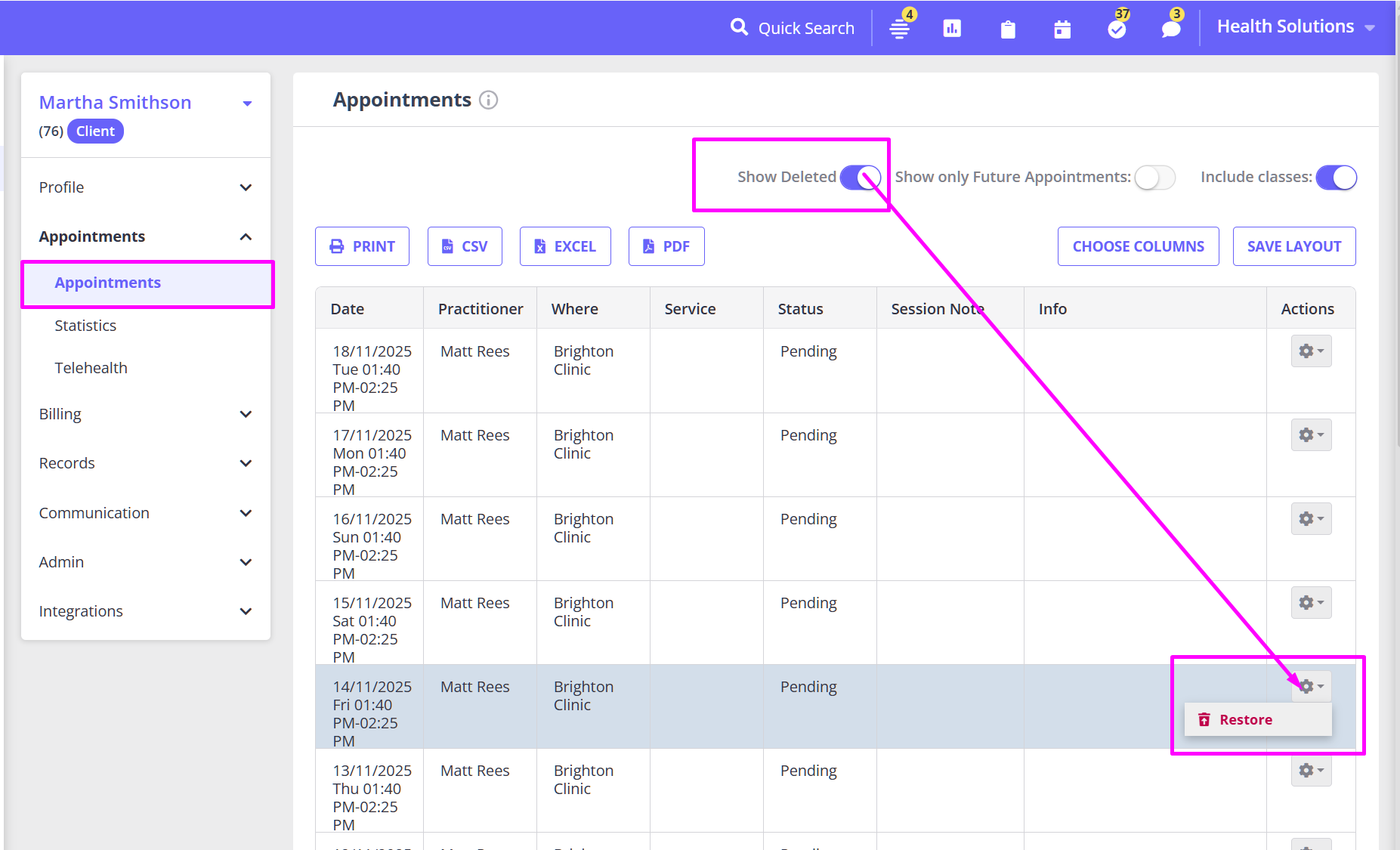Click the CHOOSE COLUMNS button
The width and height of the screenshot is (1400, 850).
tap(1138, 246)
